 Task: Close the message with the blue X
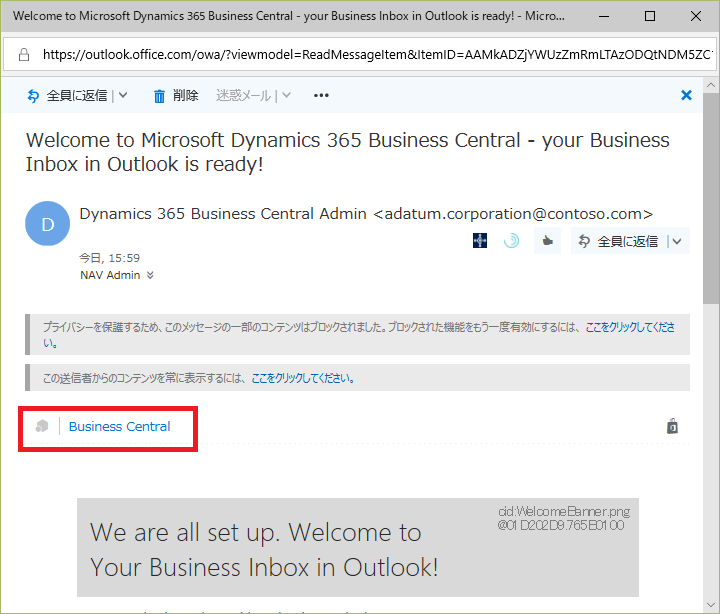(686, 95)
